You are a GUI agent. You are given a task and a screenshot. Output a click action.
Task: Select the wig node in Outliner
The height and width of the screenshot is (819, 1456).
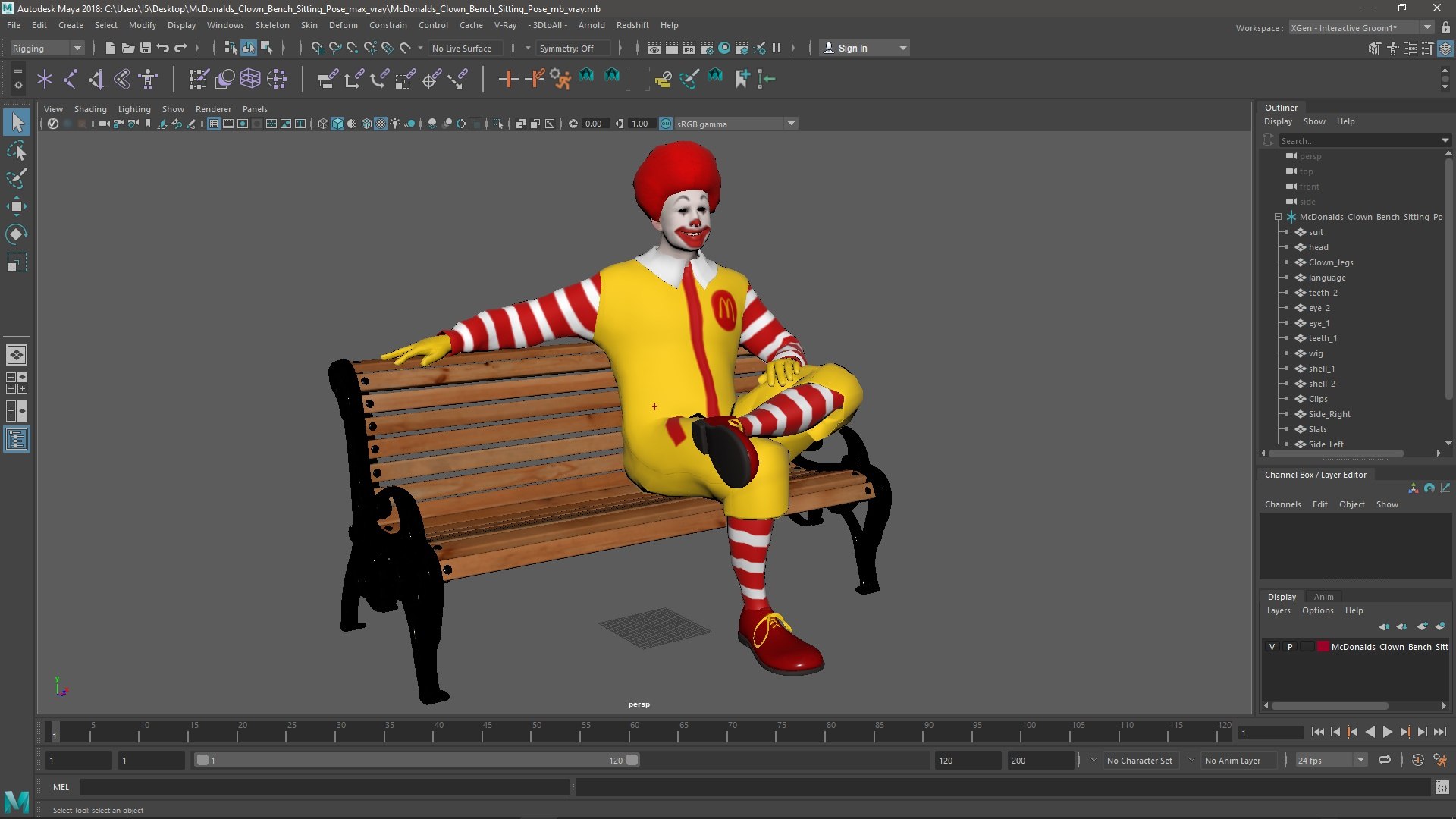pos(1316,353)
